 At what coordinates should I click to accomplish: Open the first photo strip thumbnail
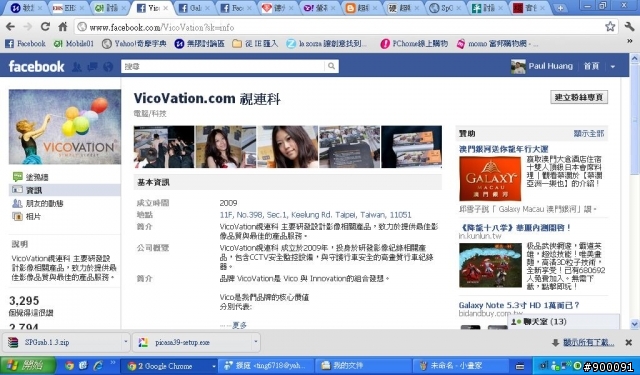click(x=164, y=147)
